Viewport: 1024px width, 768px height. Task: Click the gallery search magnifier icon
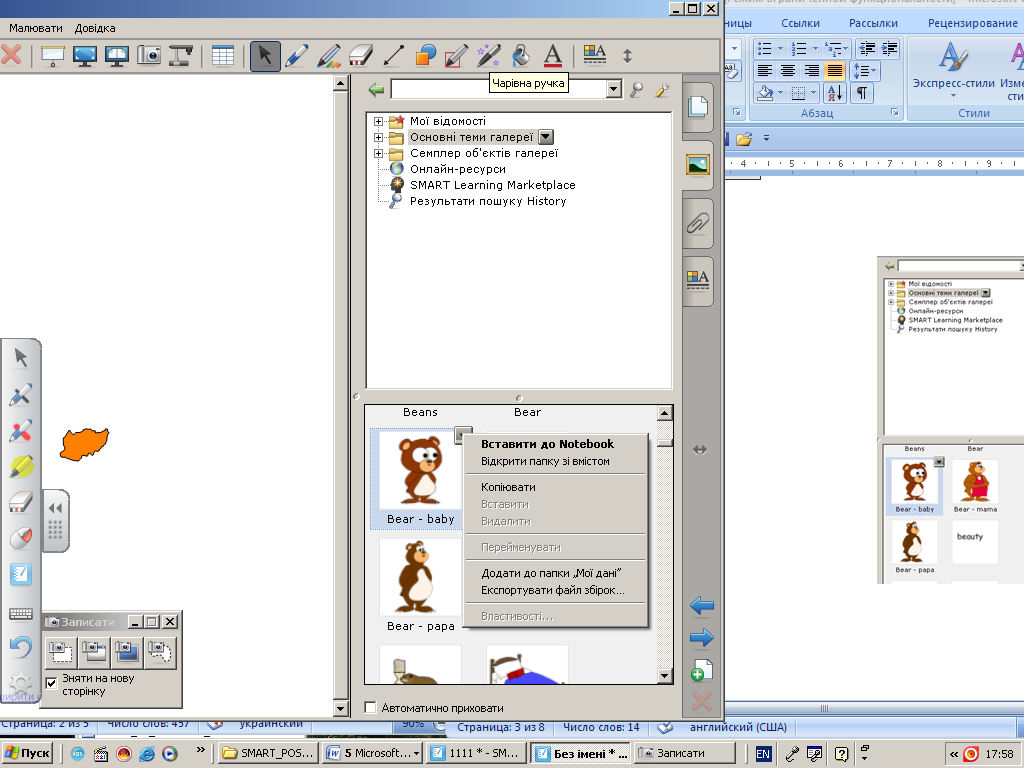click(x=637, y=89)
